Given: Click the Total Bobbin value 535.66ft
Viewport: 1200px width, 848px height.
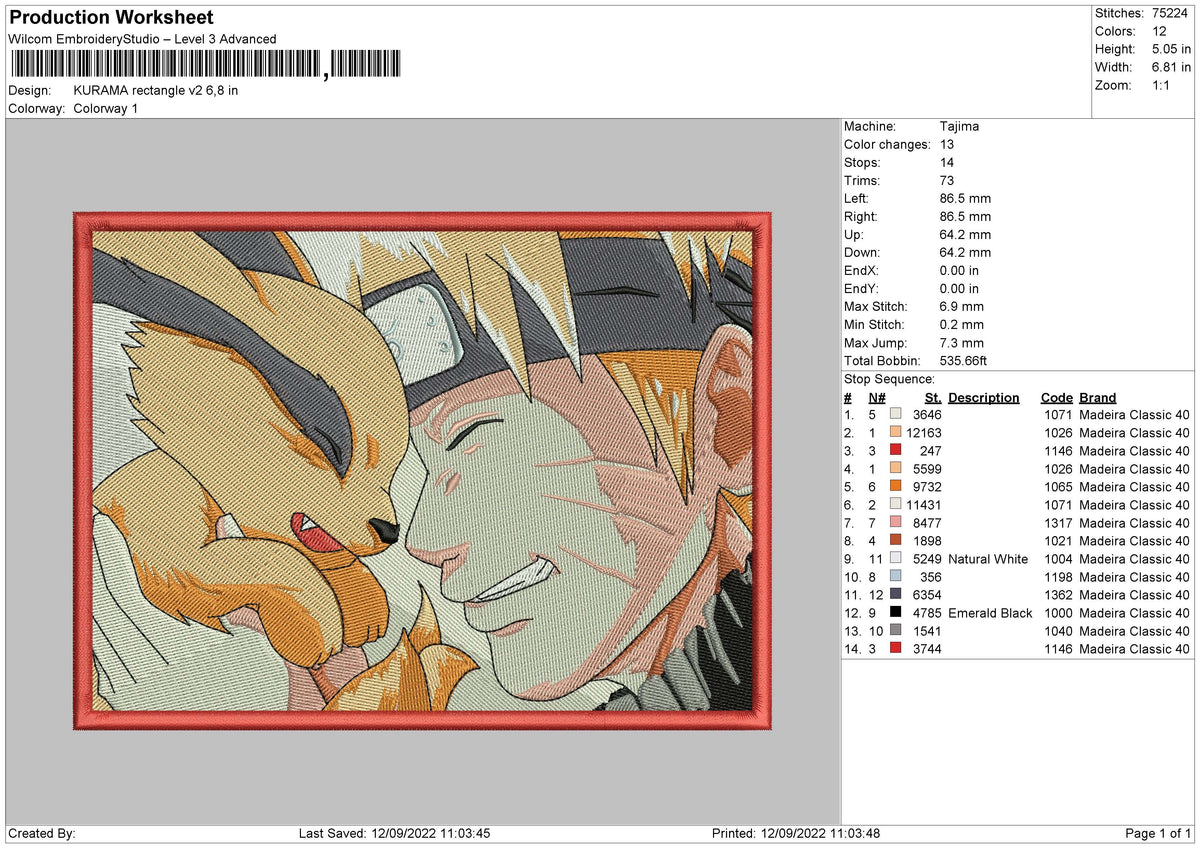Looking at the screenshot, I should pyautogui.click(x=964, y=361).
